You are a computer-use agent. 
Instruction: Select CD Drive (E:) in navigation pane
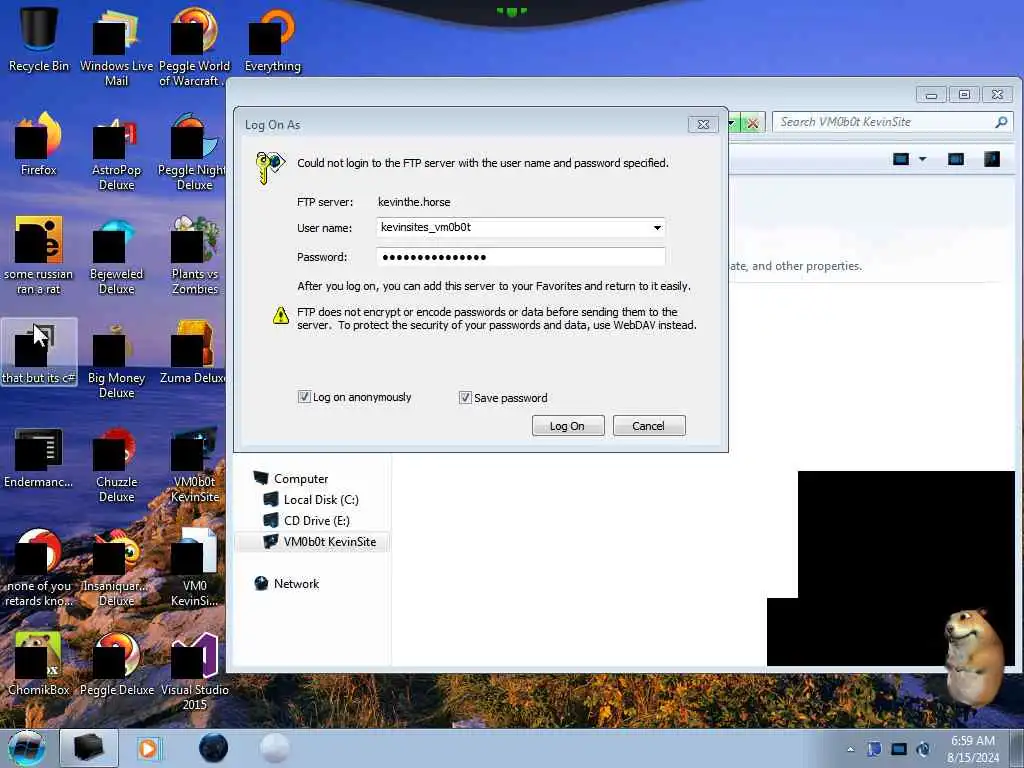click(x=306, y=520)
